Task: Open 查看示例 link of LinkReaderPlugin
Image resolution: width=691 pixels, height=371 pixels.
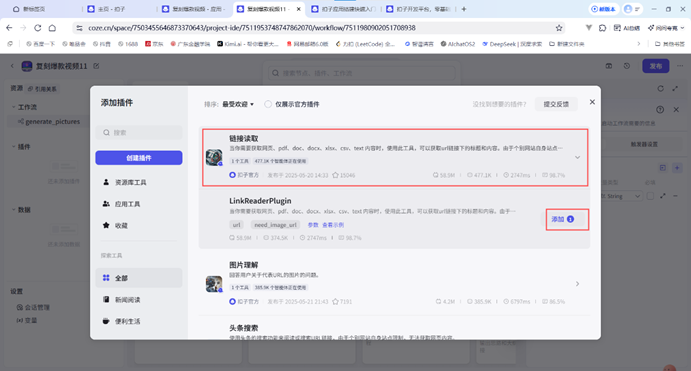Action: click(x=333, y=225)
